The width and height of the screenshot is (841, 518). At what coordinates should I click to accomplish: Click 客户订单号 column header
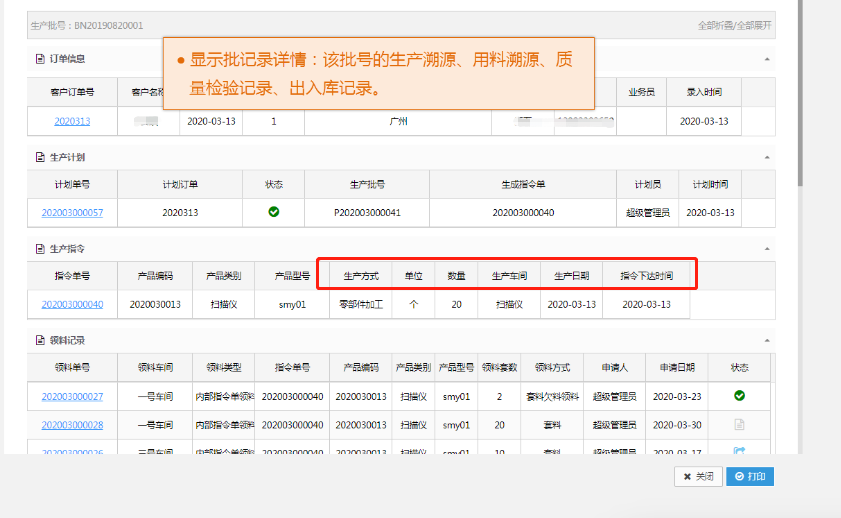click(x=72, y=92)
